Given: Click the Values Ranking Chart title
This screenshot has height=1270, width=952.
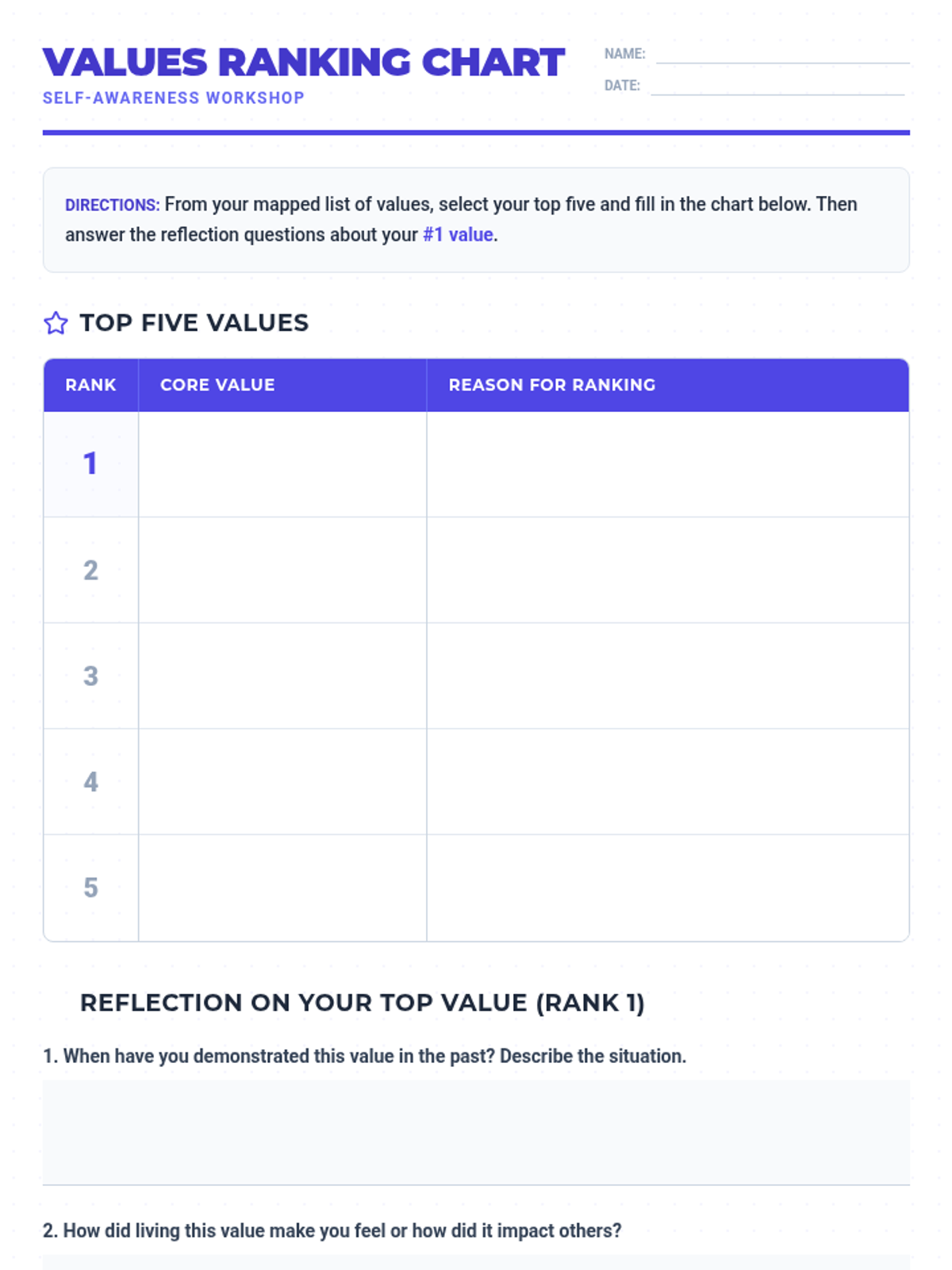Looking at the screenshot, I should (x=303, y=63).
